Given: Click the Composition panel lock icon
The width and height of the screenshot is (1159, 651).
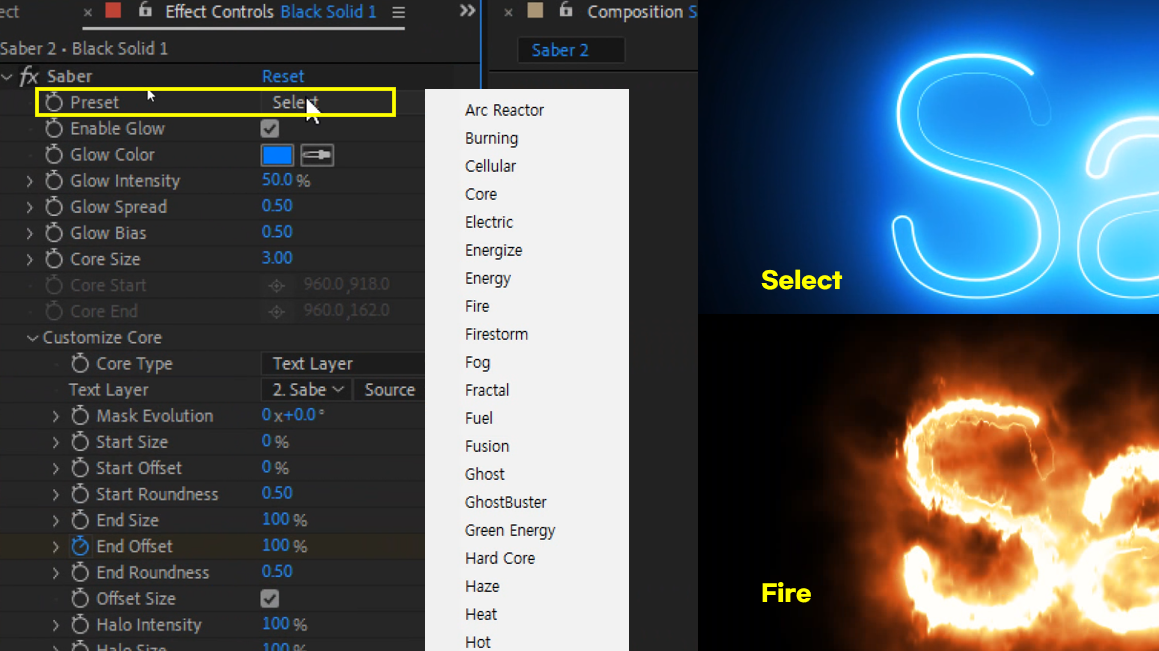Looking at the screenshot, I should click(x=565, y=10).
